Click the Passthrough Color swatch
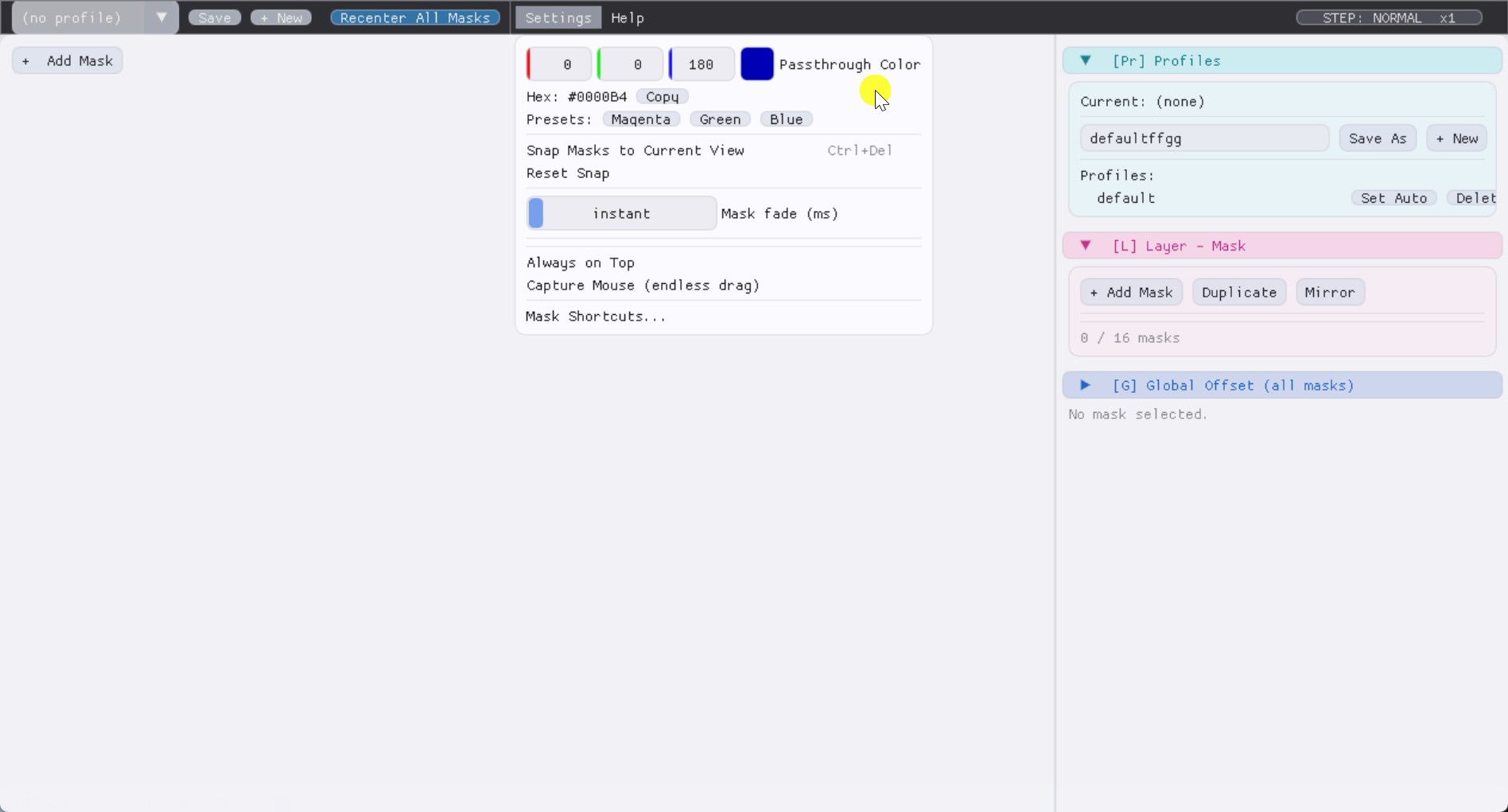 (x=756, y=64)
